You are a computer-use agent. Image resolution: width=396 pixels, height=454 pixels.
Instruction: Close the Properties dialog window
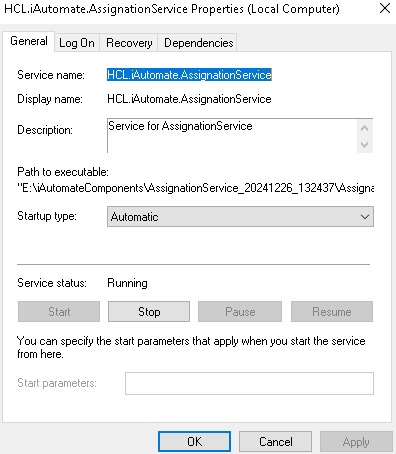click(x=385, y=8)
